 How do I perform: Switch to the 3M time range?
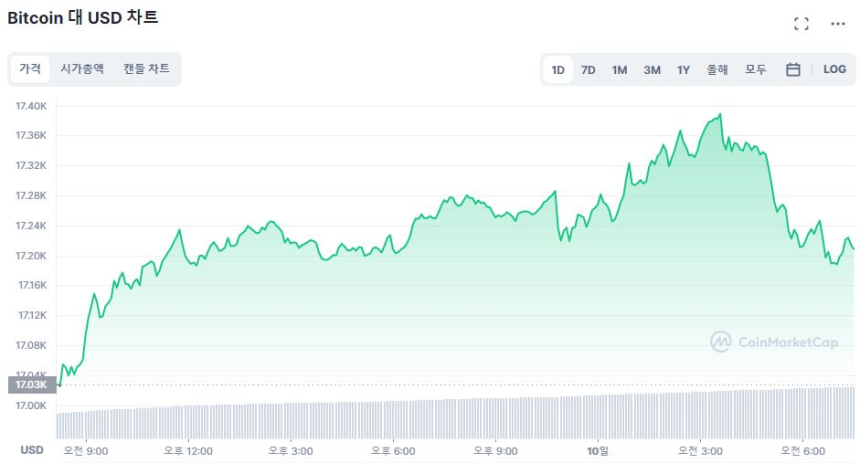(652, 70)
